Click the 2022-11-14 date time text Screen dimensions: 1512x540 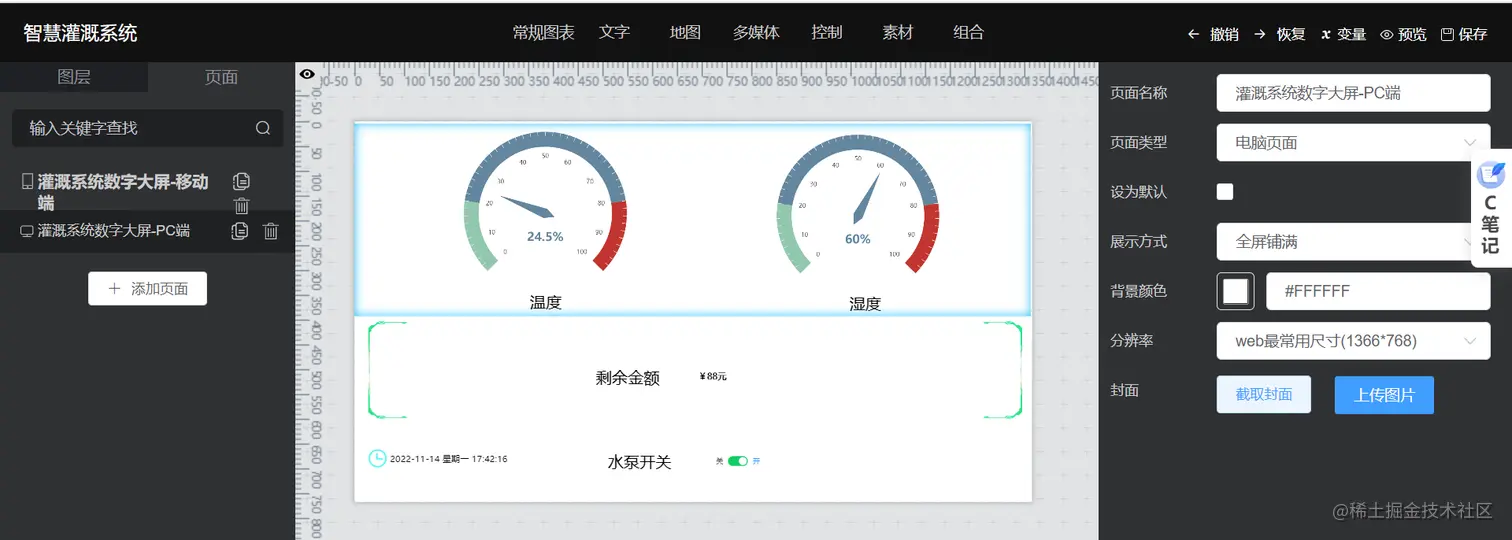[x=448, y=459]
